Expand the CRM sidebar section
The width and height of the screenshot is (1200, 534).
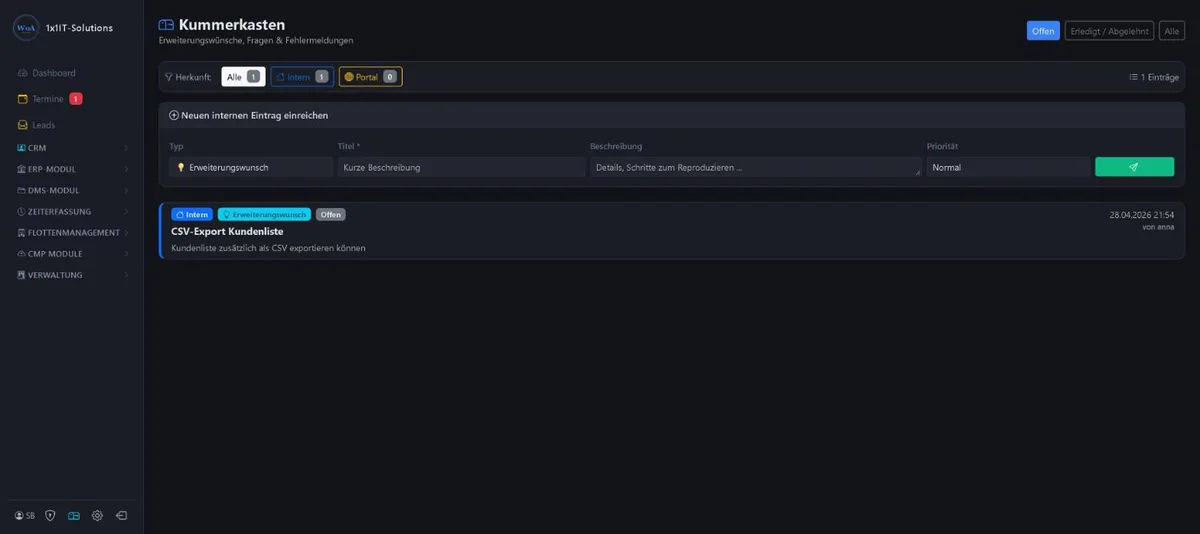[72, 148]
